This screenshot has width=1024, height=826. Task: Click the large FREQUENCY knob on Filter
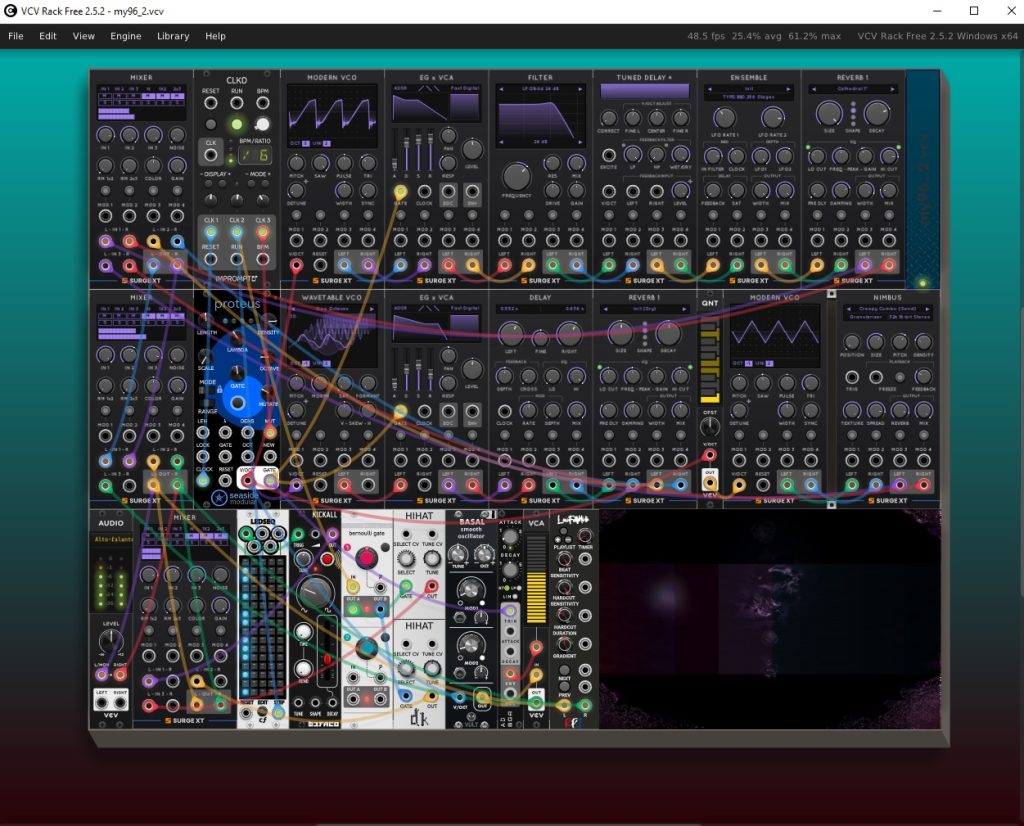click(x=516, y=176)
